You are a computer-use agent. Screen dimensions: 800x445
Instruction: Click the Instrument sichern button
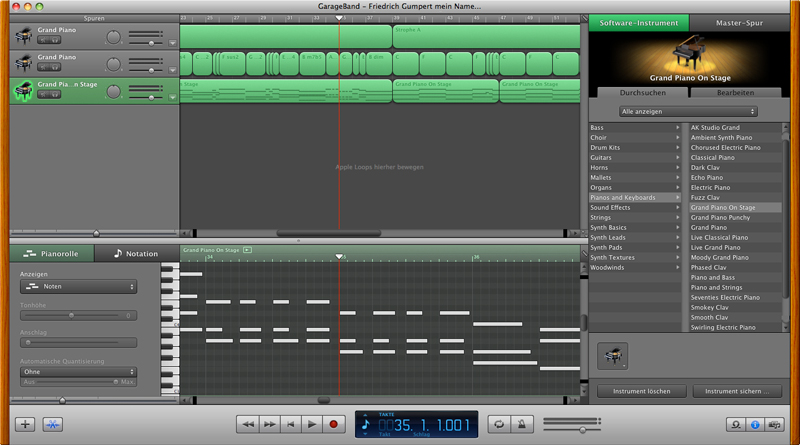point(737,391)
